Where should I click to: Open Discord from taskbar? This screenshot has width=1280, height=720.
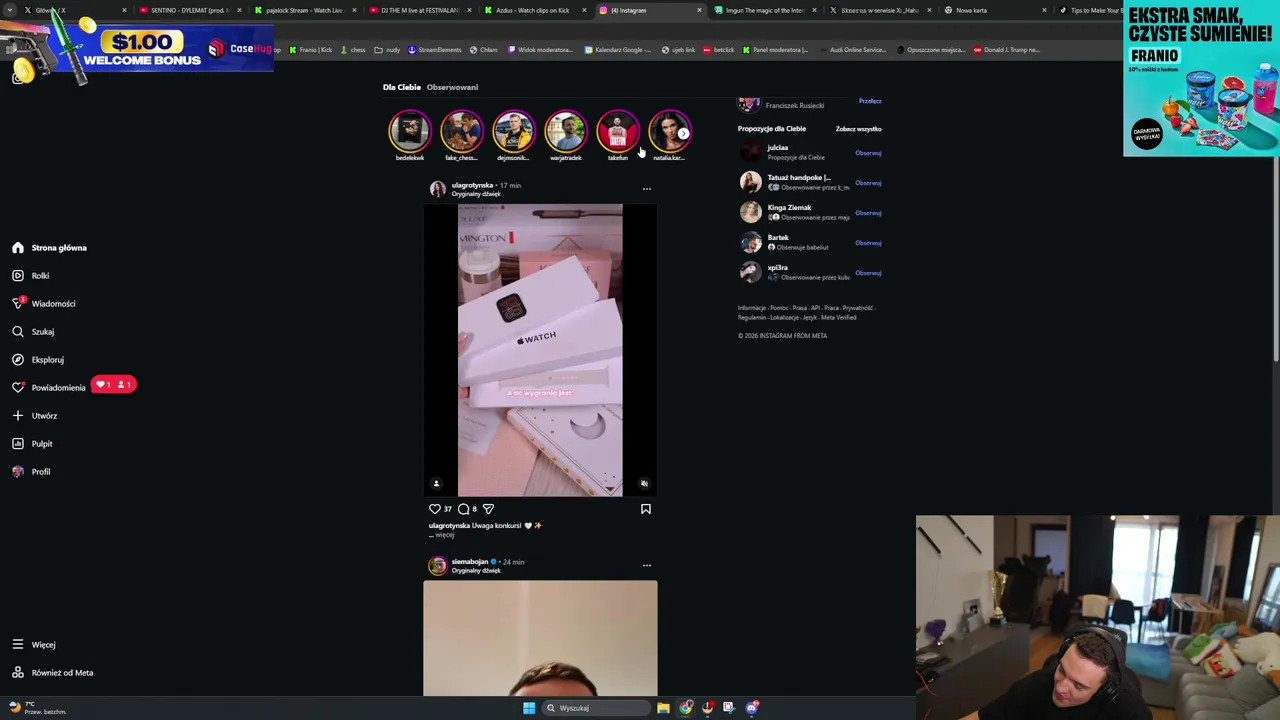click(x=751, y=708)
